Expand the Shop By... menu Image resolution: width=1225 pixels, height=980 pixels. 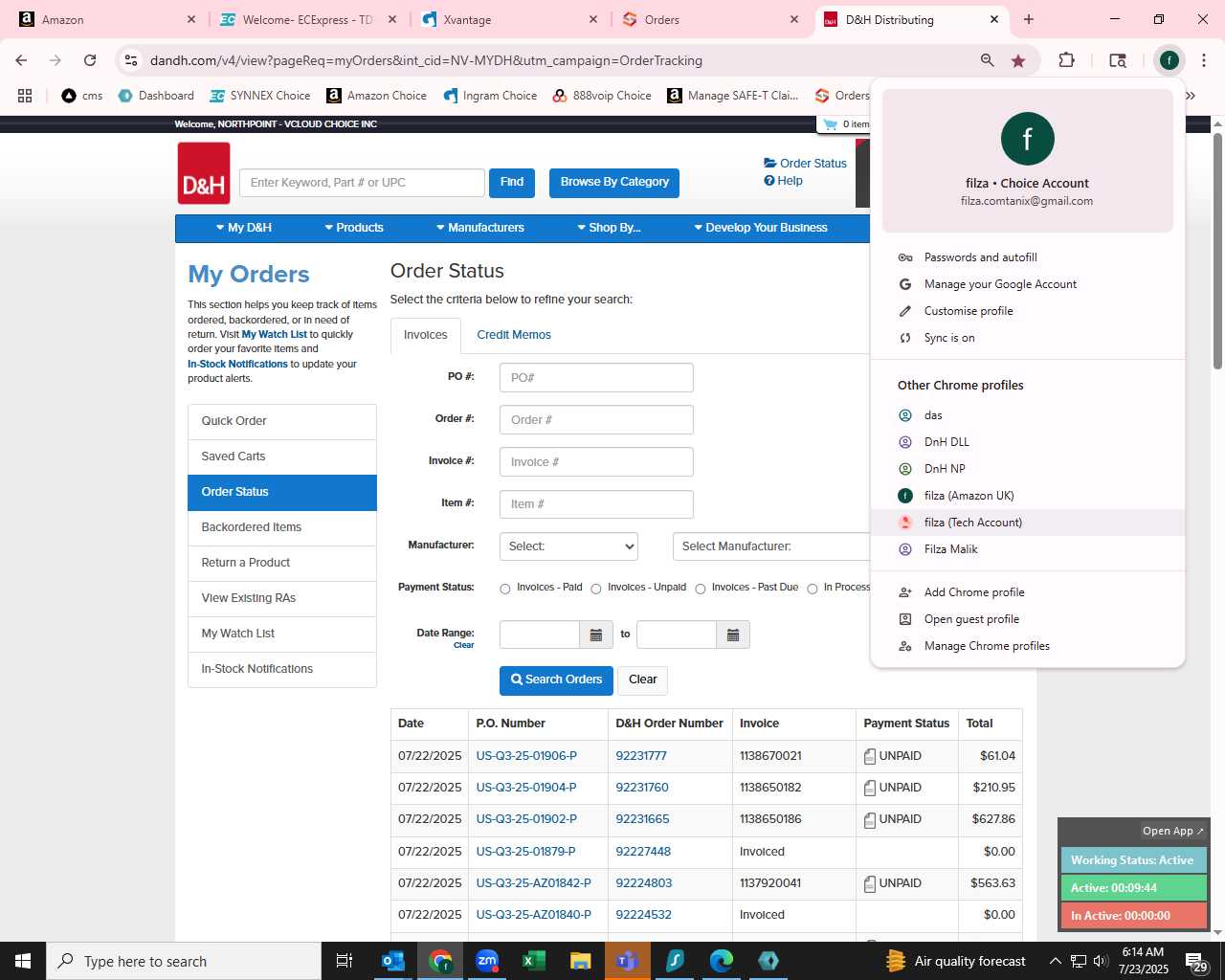[x=609, y=228]
